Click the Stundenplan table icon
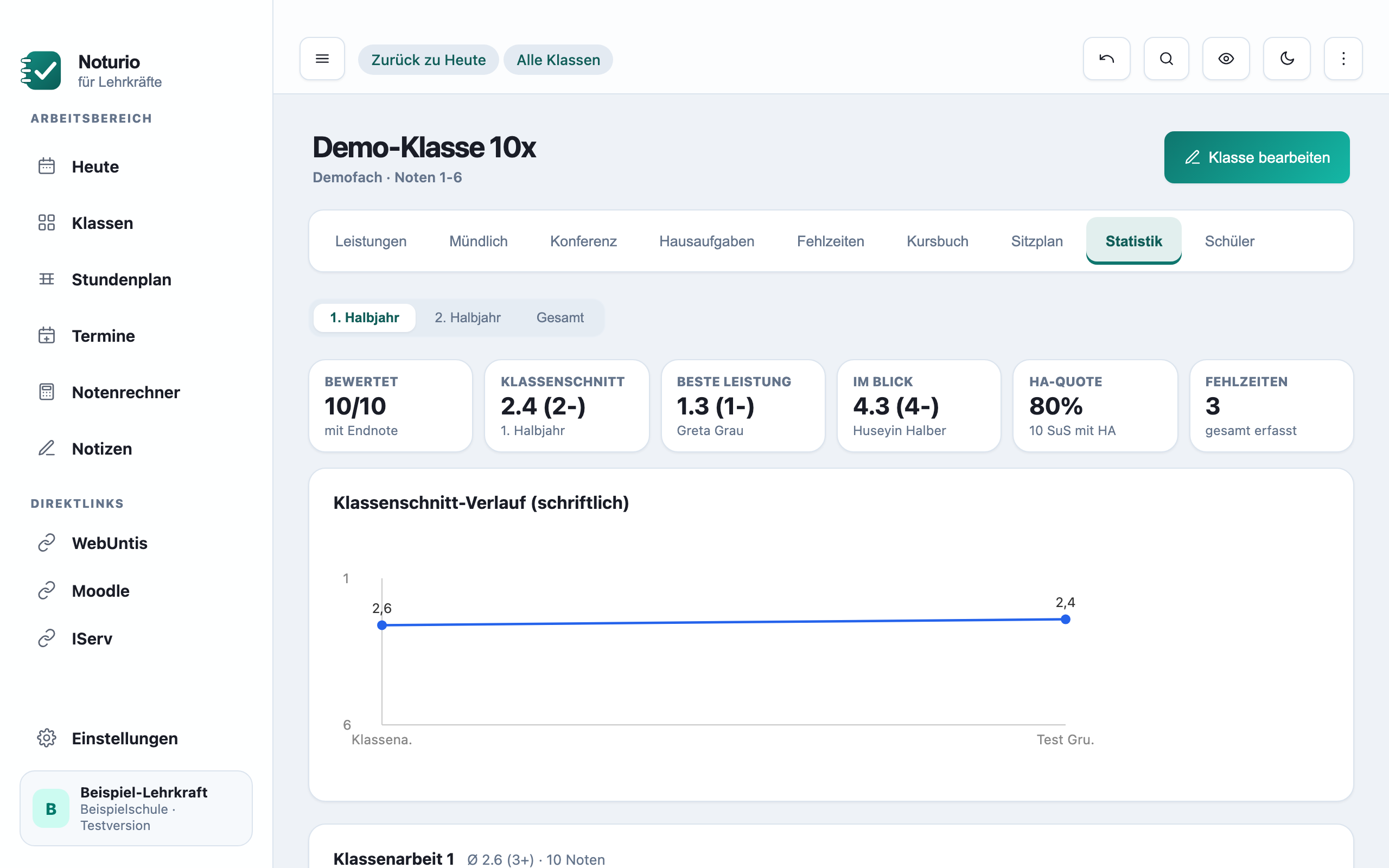The width and height of the screenshot is (1389, 868). [x=47, y=279]
